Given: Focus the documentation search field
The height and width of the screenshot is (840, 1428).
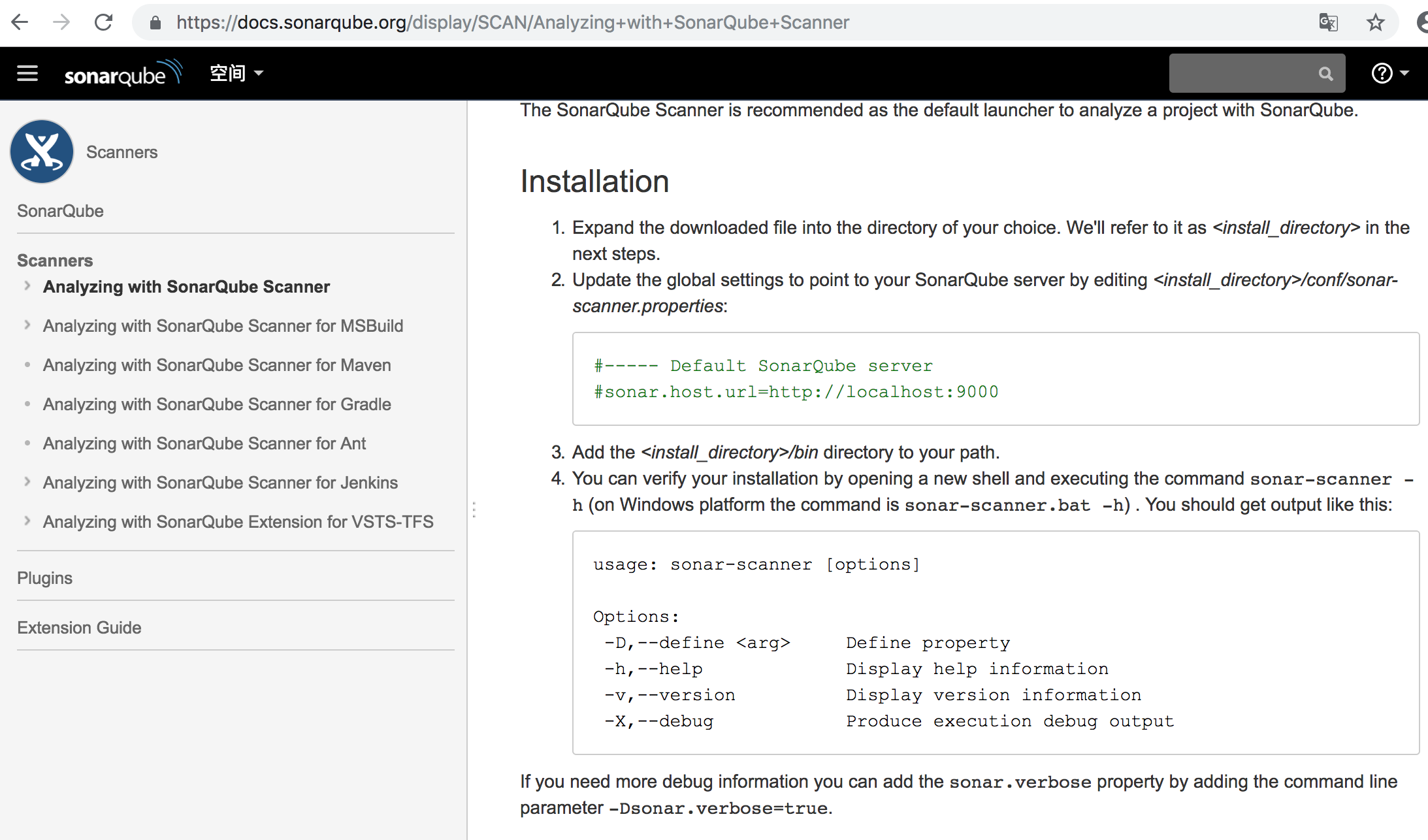Looking at the screenshot, I should coord(1257,73).
